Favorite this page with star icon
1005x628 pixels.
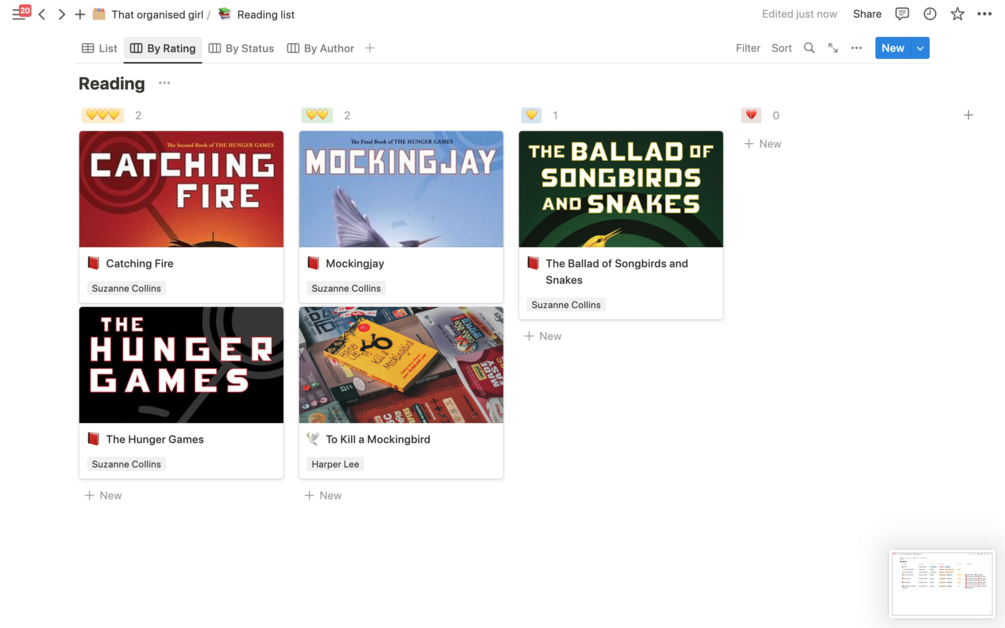tap(957, 14)
